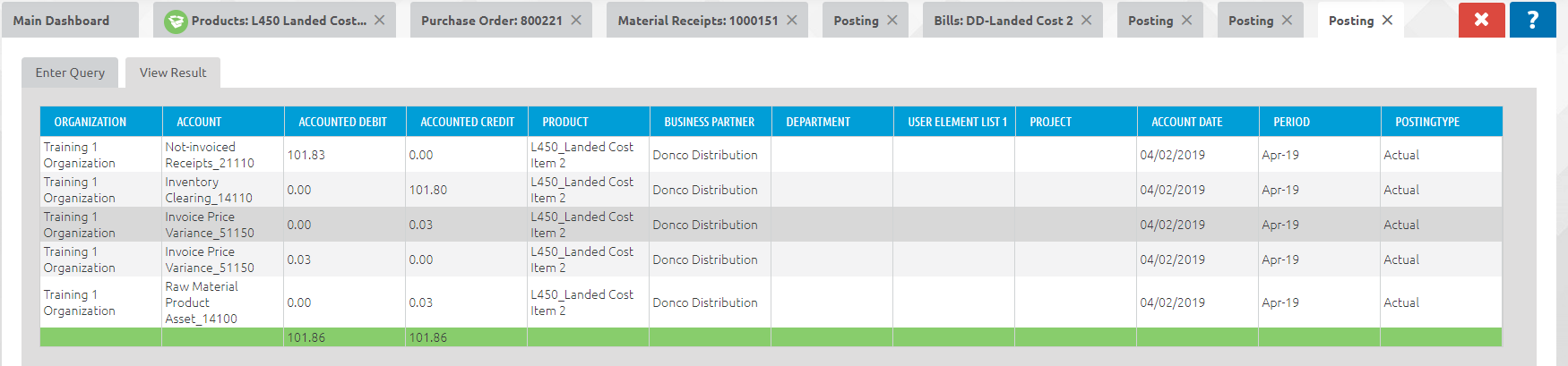The image size is (1568, 366).
Task: Open the Enter Query tab
Action: click(70, 72)
